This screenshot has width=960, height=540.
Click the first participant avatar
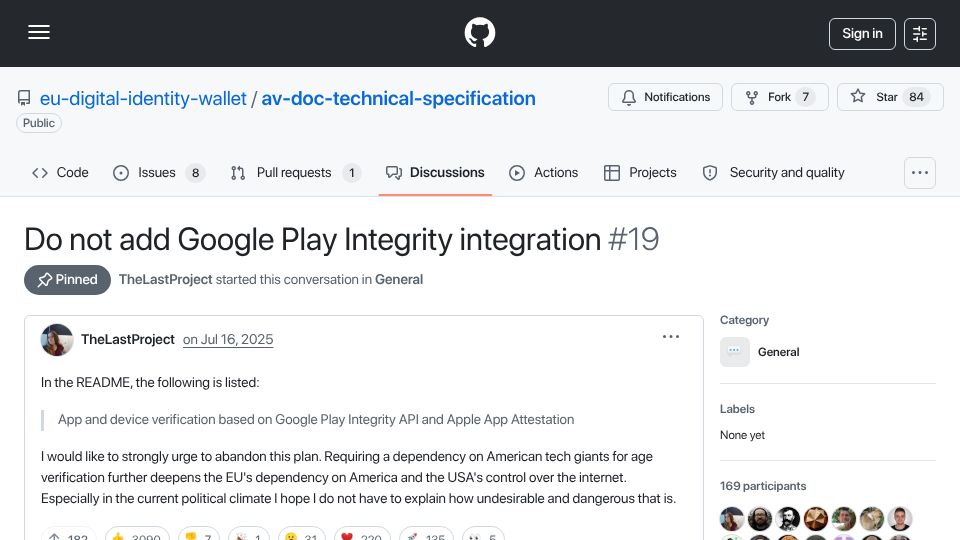point(732,519)
